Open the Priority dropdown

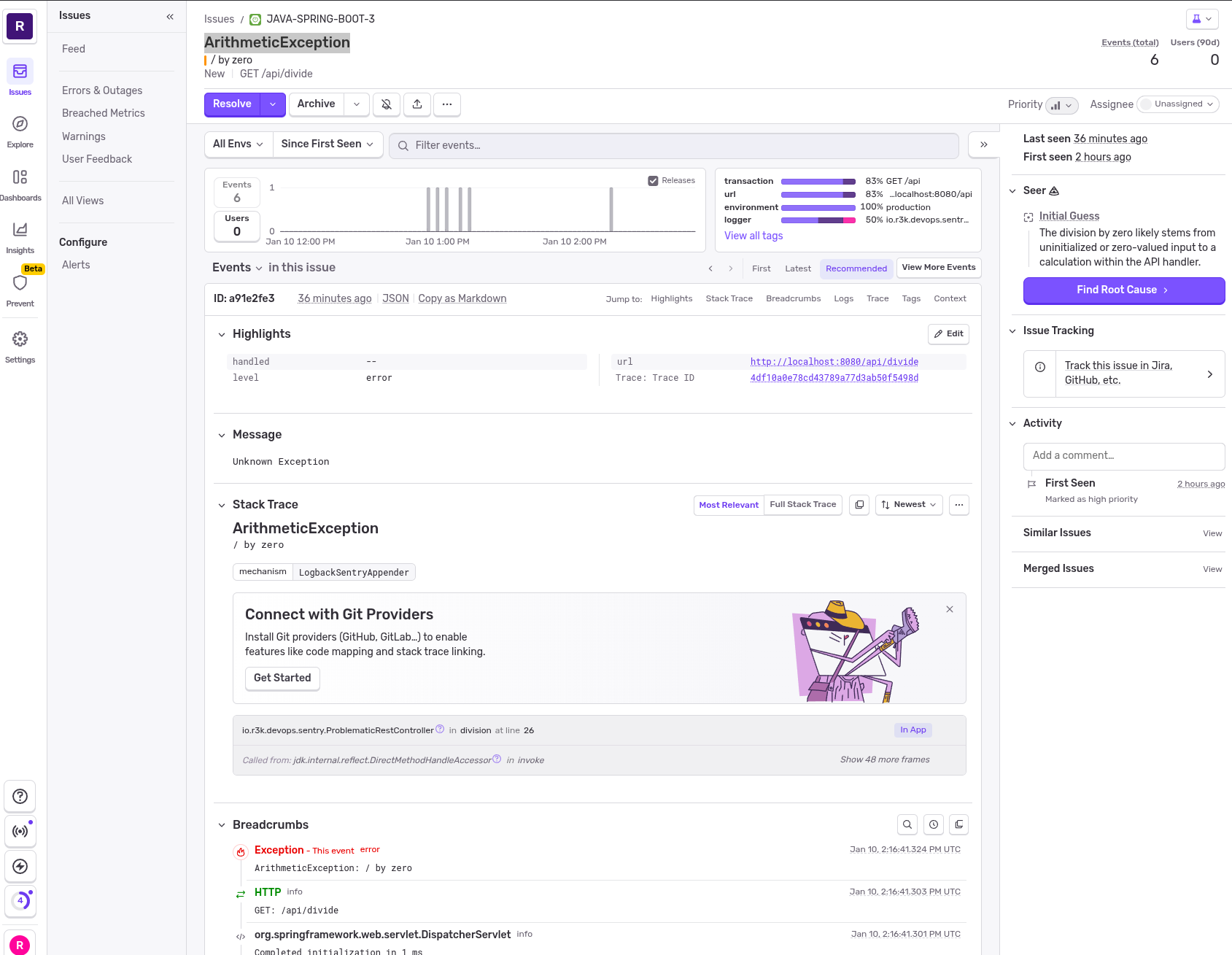1062,105
